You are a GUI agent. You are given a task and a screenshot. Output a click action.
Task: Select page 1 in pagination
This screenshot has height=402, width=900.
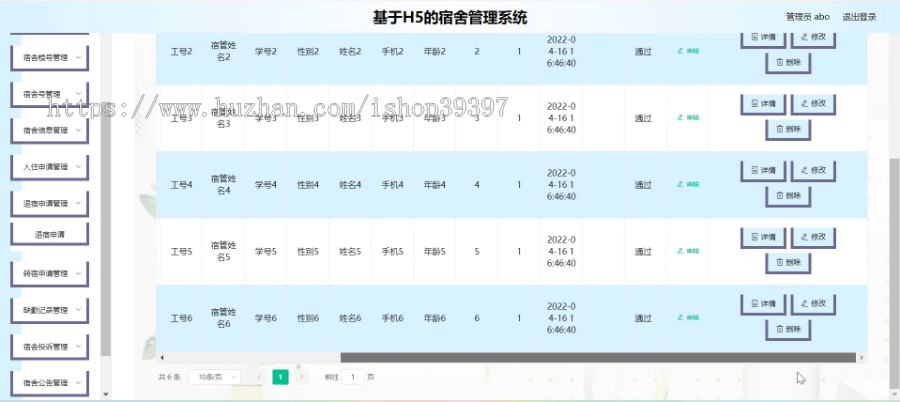[280, 377]
